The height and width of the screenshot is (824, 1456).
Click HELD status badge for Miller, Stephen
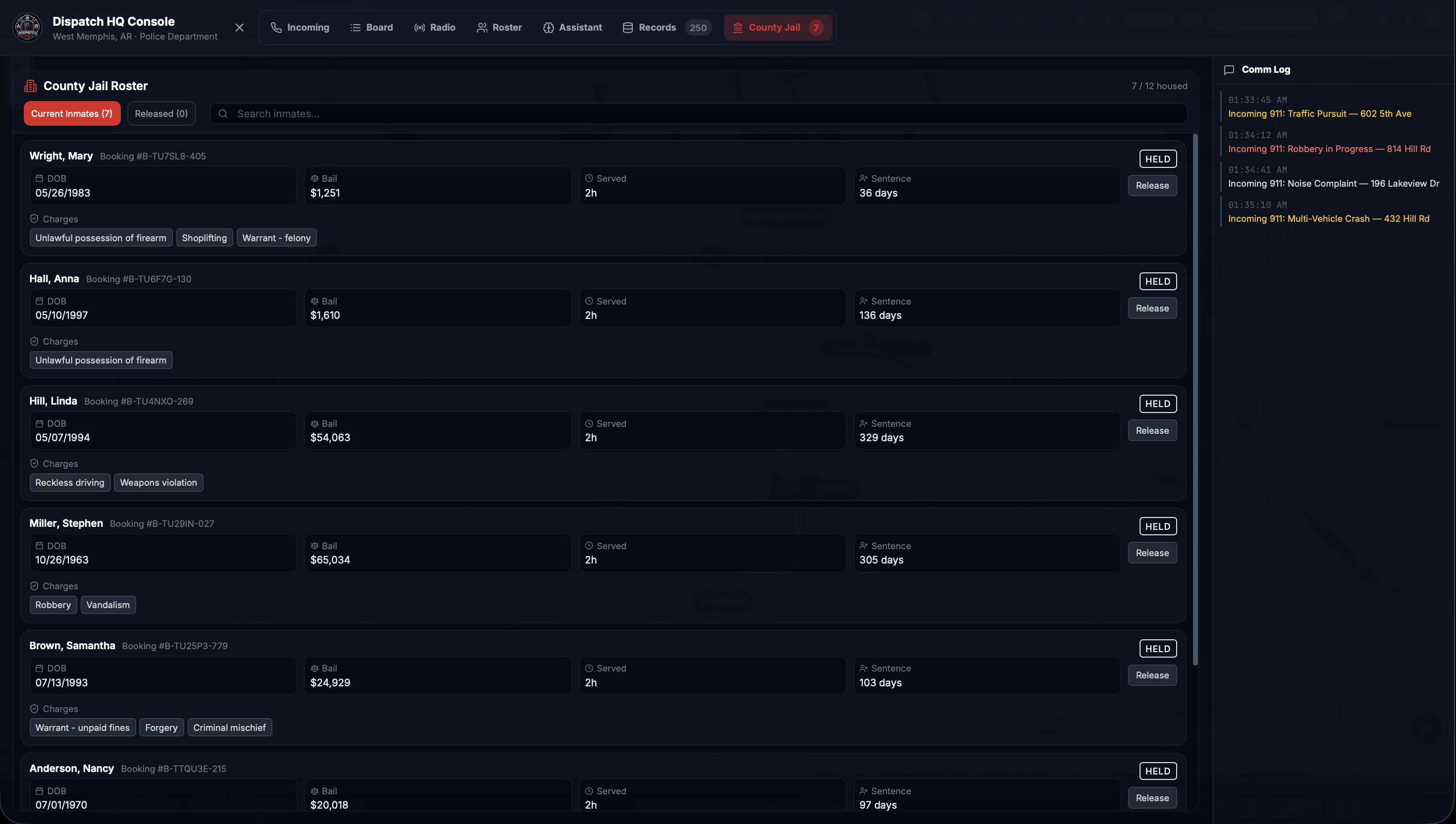coord(1158,526)
